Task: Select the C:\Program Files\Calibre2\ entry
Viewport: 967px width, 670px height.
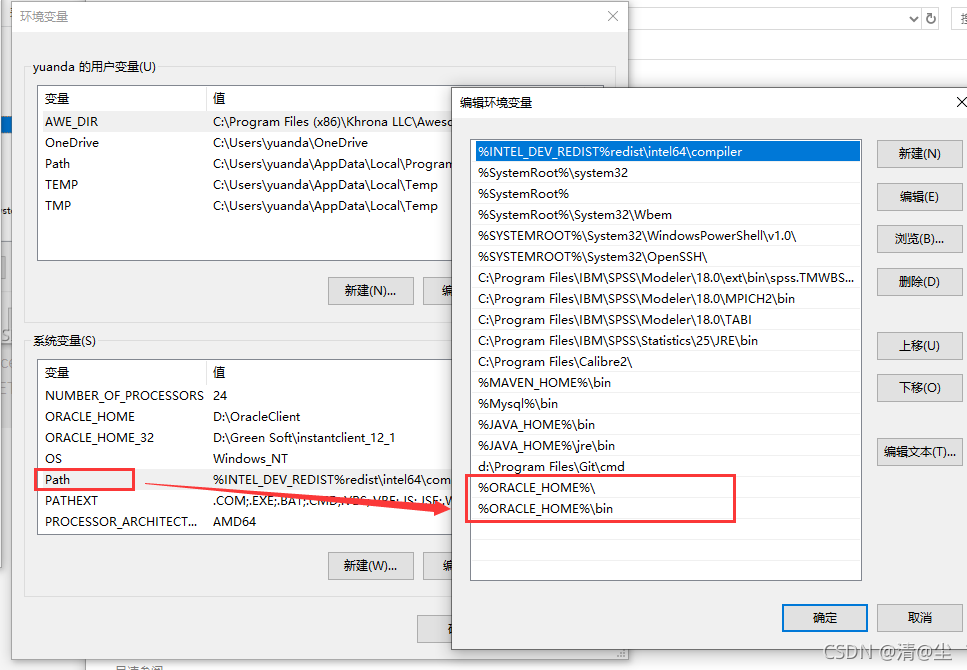Action: coord(668,362)
